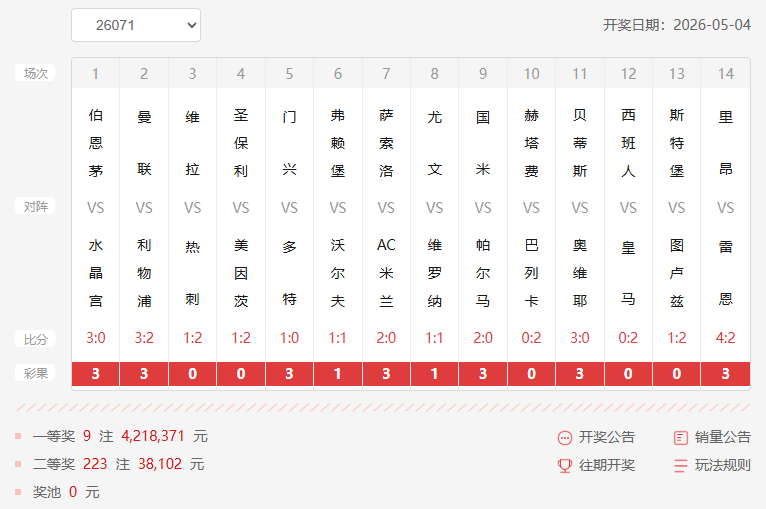
Task: Click the home team 伯恩茅
Action: [95, 143]
